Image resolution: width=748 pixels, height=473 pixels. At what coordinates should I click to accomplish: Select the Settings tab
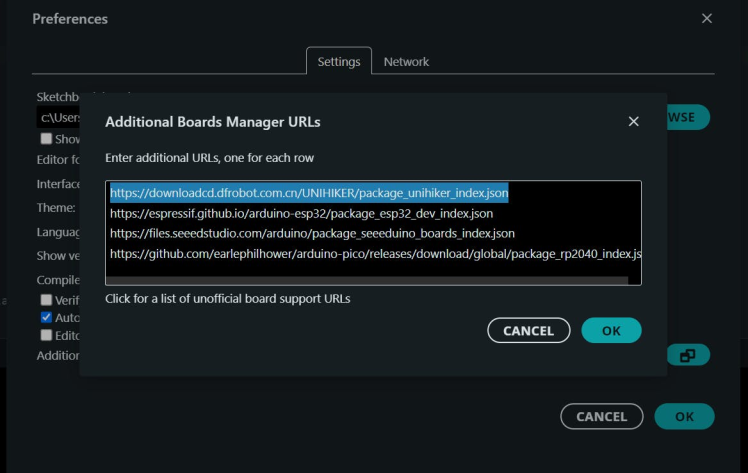338,61
